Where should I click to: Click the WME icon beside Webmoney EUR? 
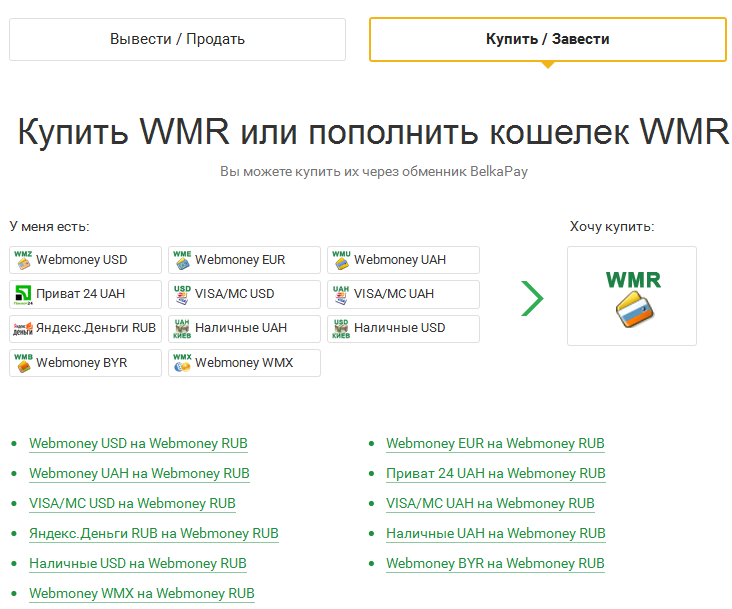pos(182,260)
